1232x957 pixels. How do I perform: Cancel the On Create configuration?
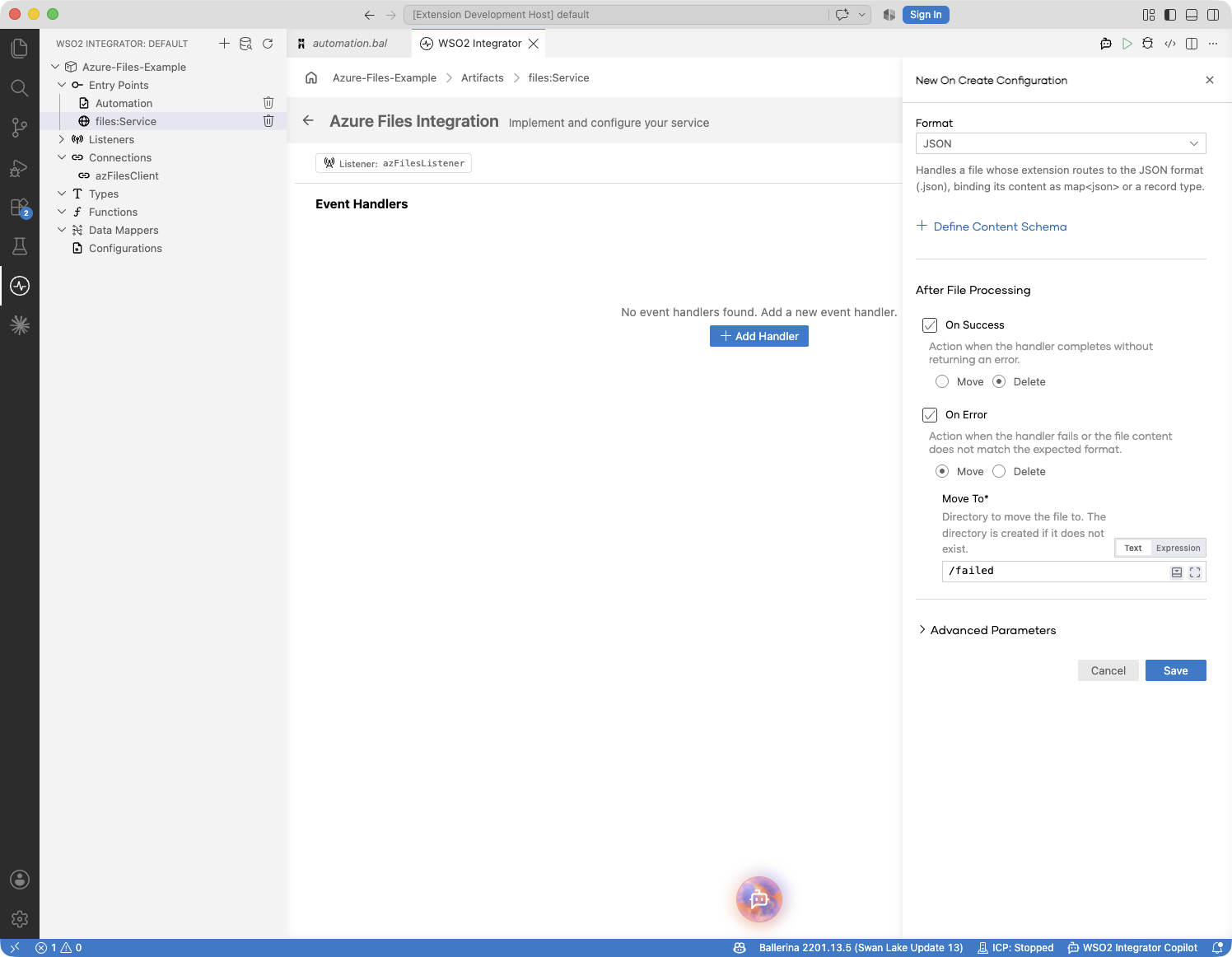(x=1108, y=670)
